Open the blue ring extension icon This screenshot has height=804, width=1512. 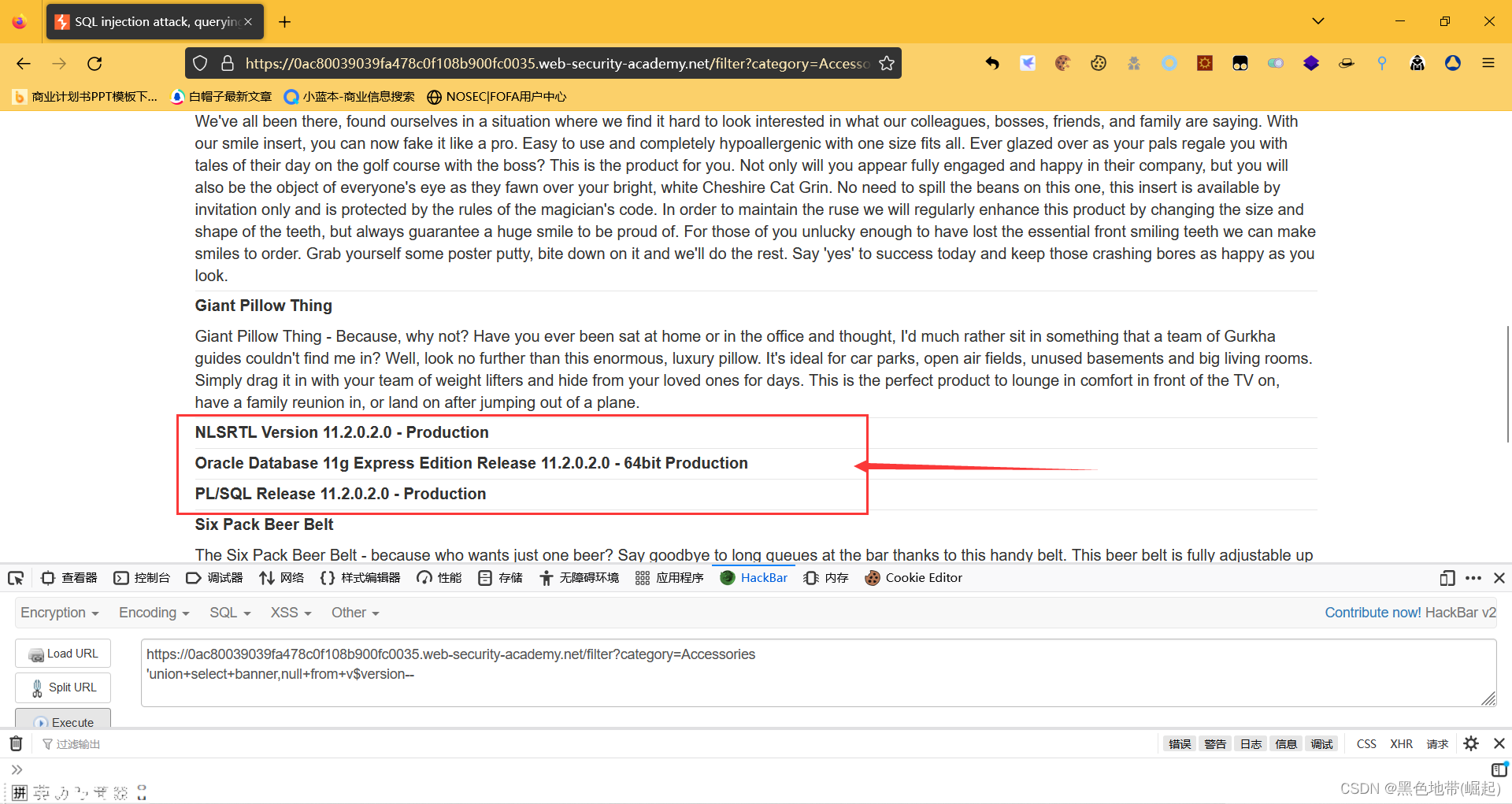1169,64
